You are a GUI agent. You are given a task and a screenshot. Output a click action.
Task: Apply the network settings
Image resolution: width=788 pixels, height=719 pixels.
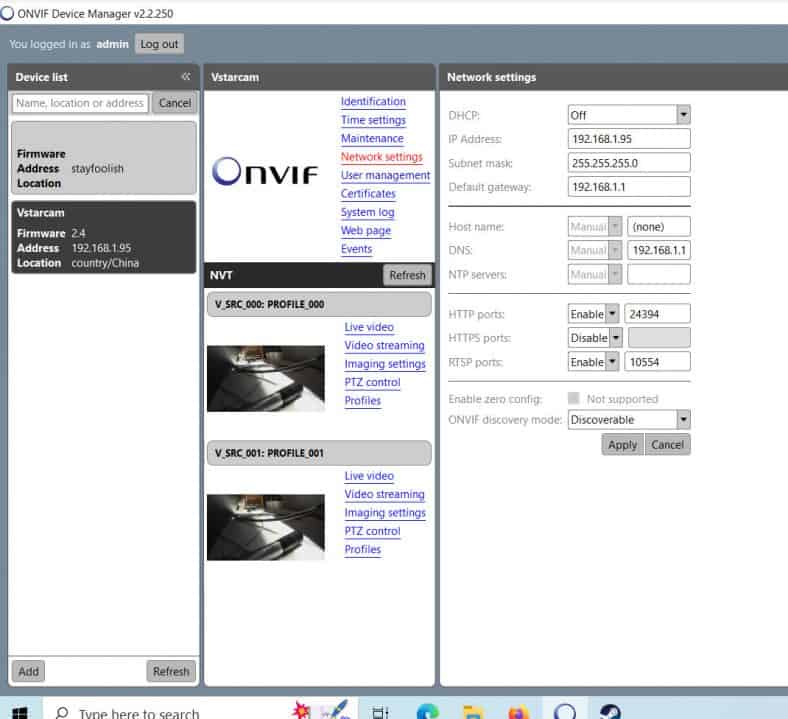[x=622, y=445]
